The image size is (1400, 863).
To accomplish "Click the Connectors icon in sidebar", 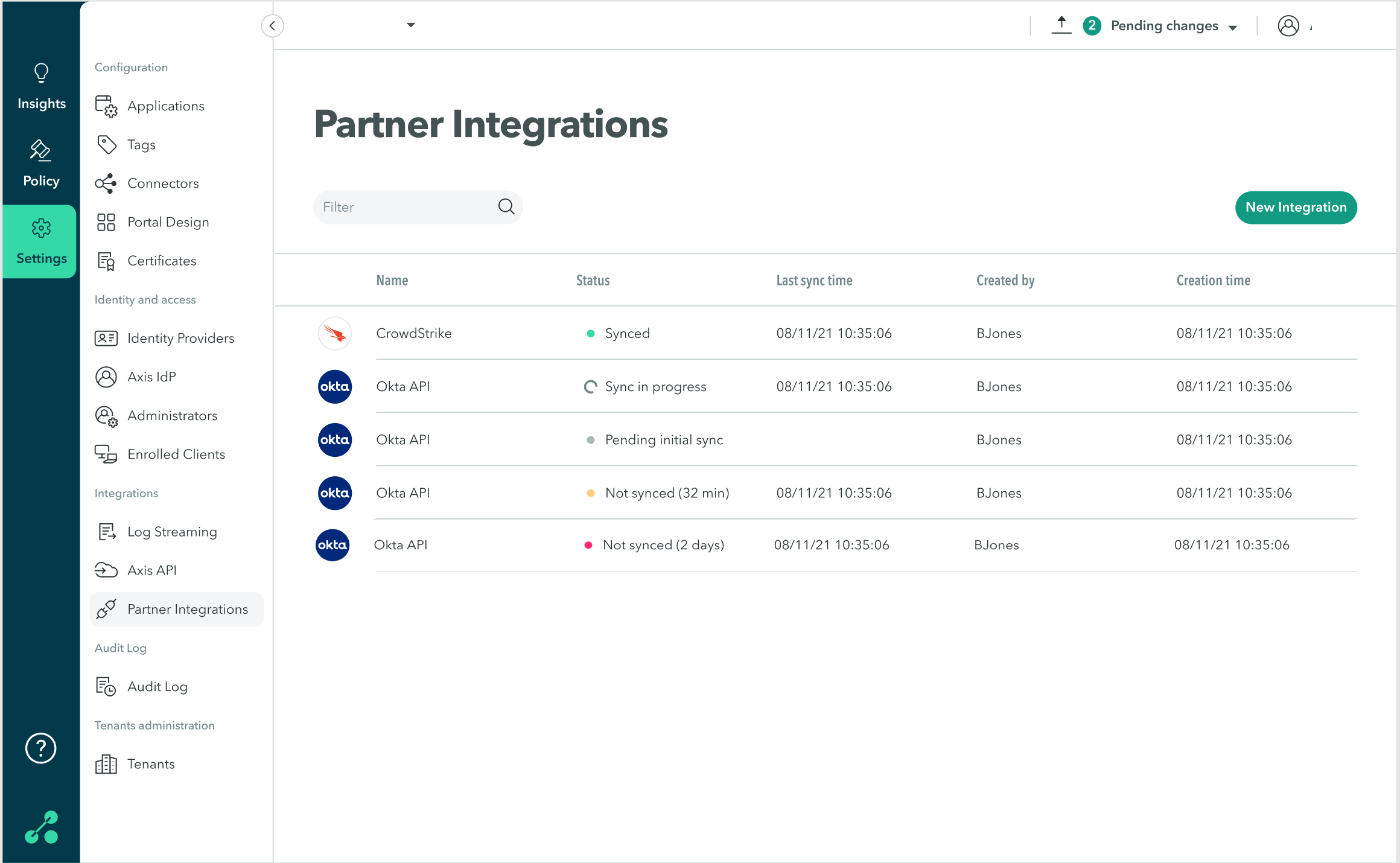I will (106, 183).
